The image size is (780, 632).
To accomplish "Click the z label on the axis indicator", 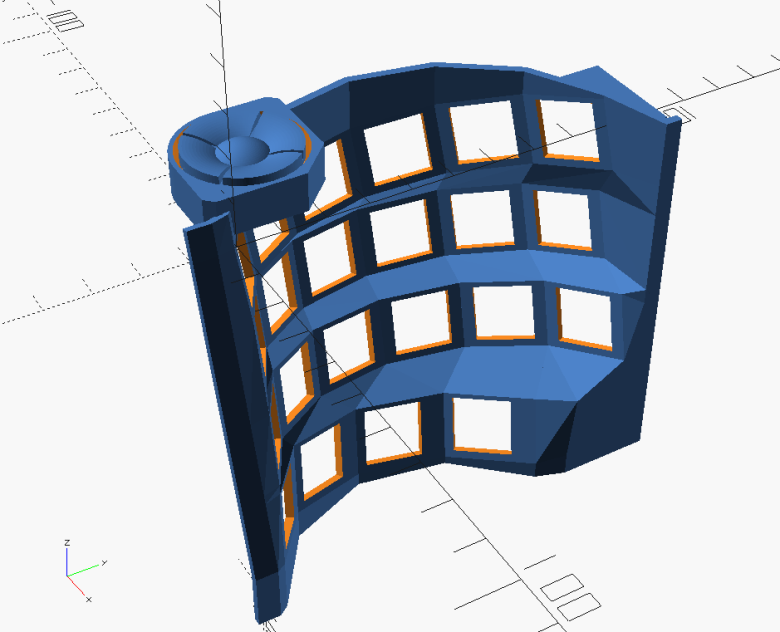I will click(x=67, y=542).
